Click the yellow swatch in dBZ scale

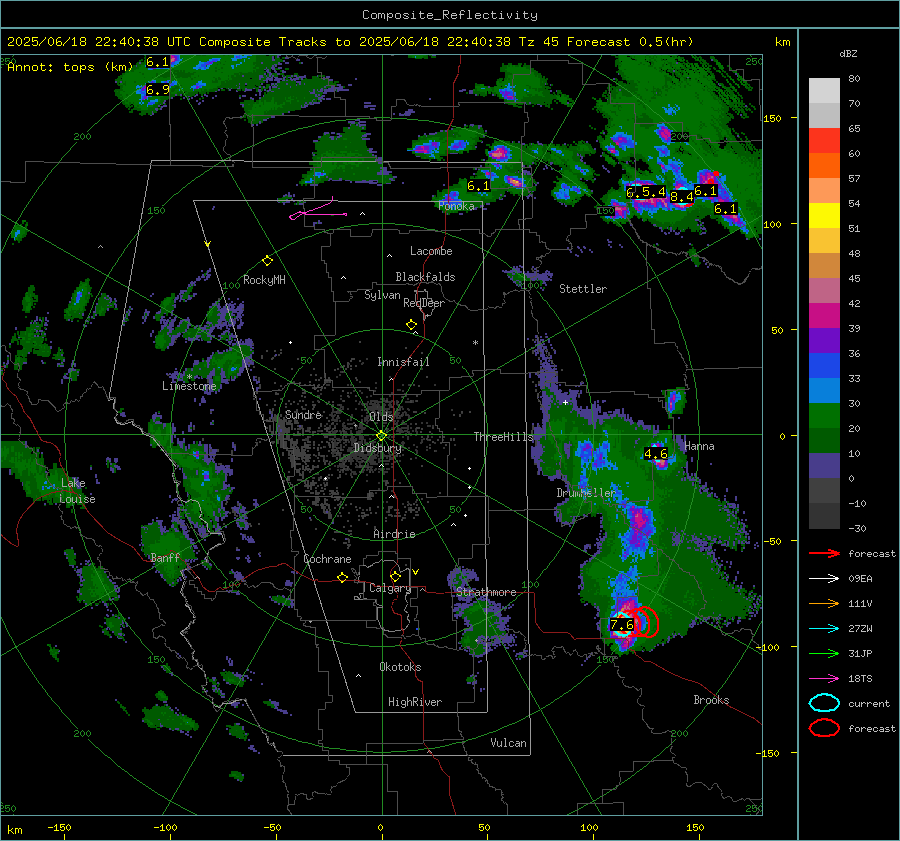pos(824,216)
